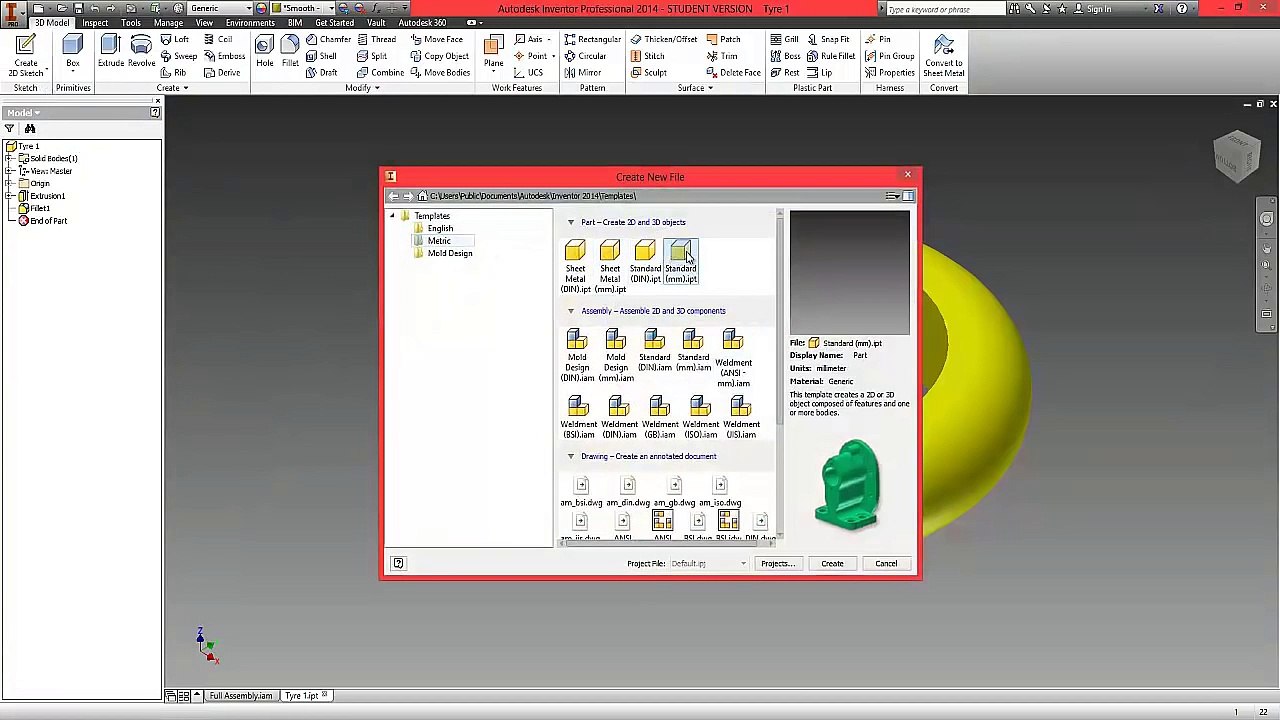Select the Thread tool
The image size is (1280, 720).
pos(376,39)
